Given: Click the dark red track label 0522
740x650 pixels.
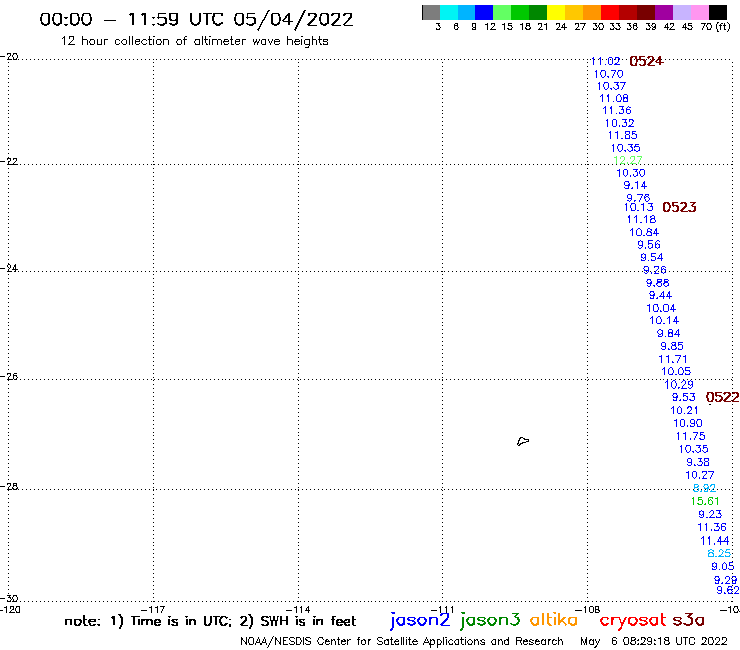Looking at the screenshot, I should pyautogui.click(x=722, y=397).
